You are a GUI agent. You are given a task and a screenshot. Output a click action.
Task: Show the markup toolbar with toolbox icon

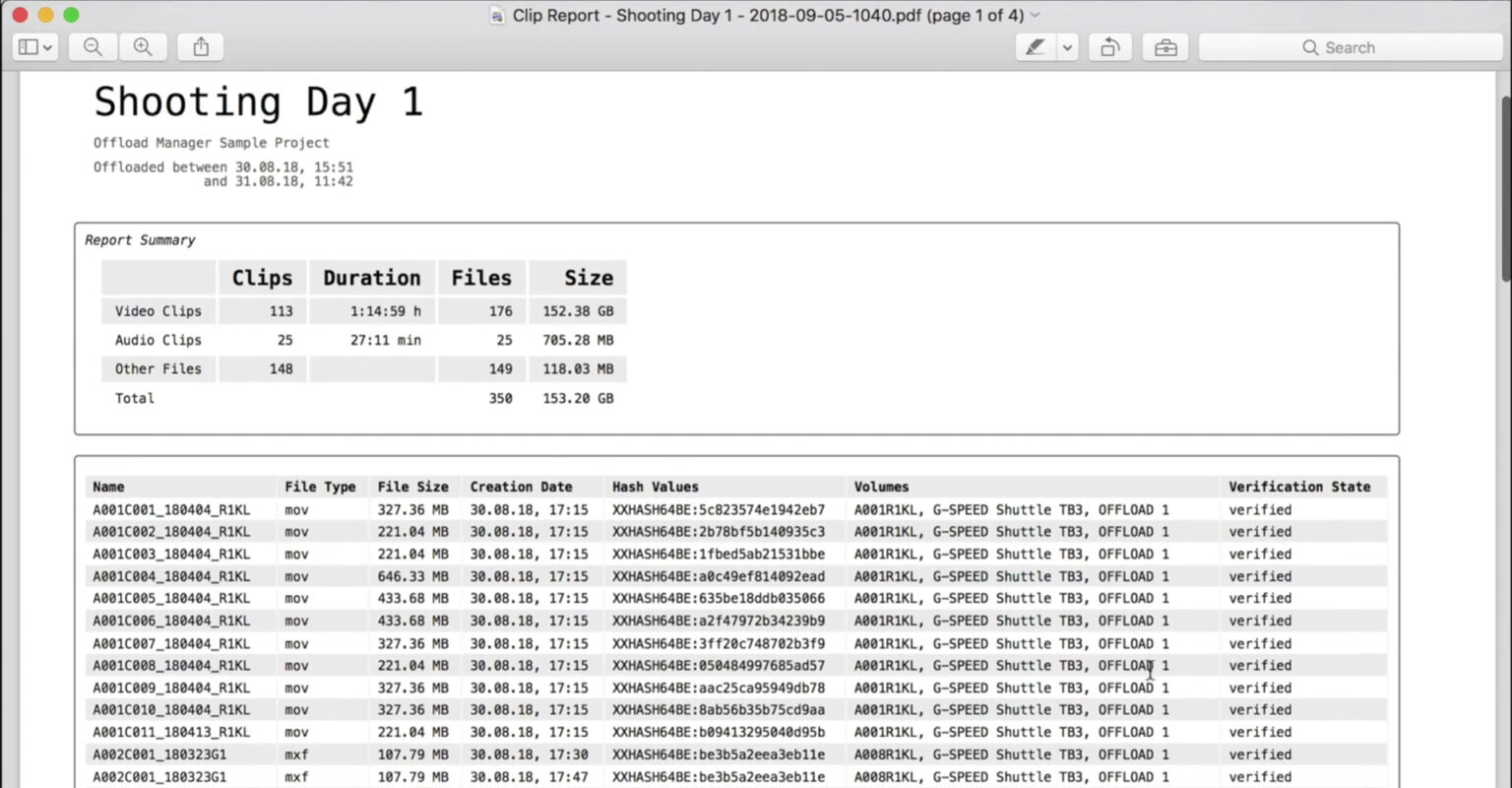(1165, 47)
